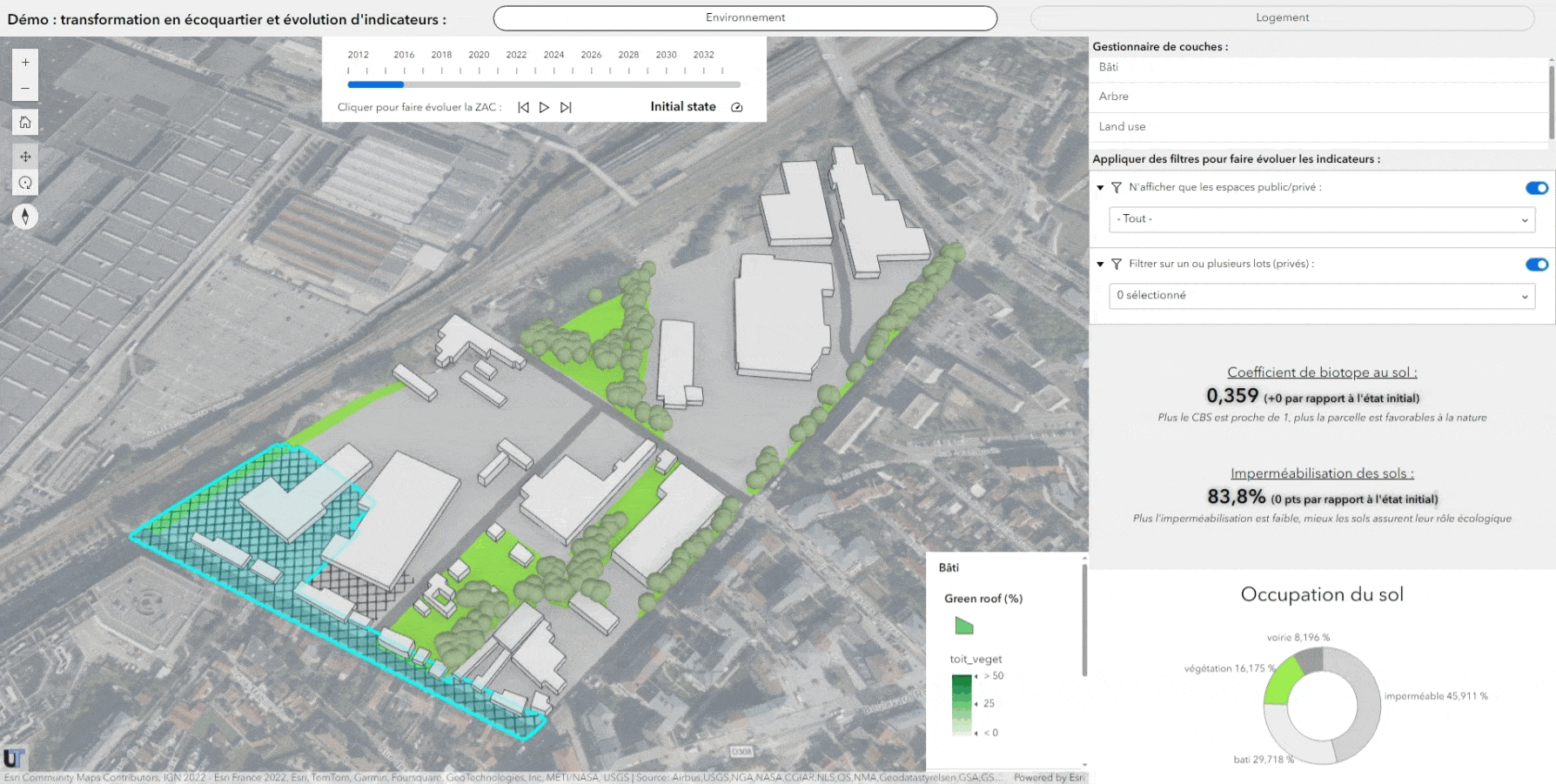Reset the compass orientation to north
Viewport: 1556px width, 784px height.
[25, 217]
